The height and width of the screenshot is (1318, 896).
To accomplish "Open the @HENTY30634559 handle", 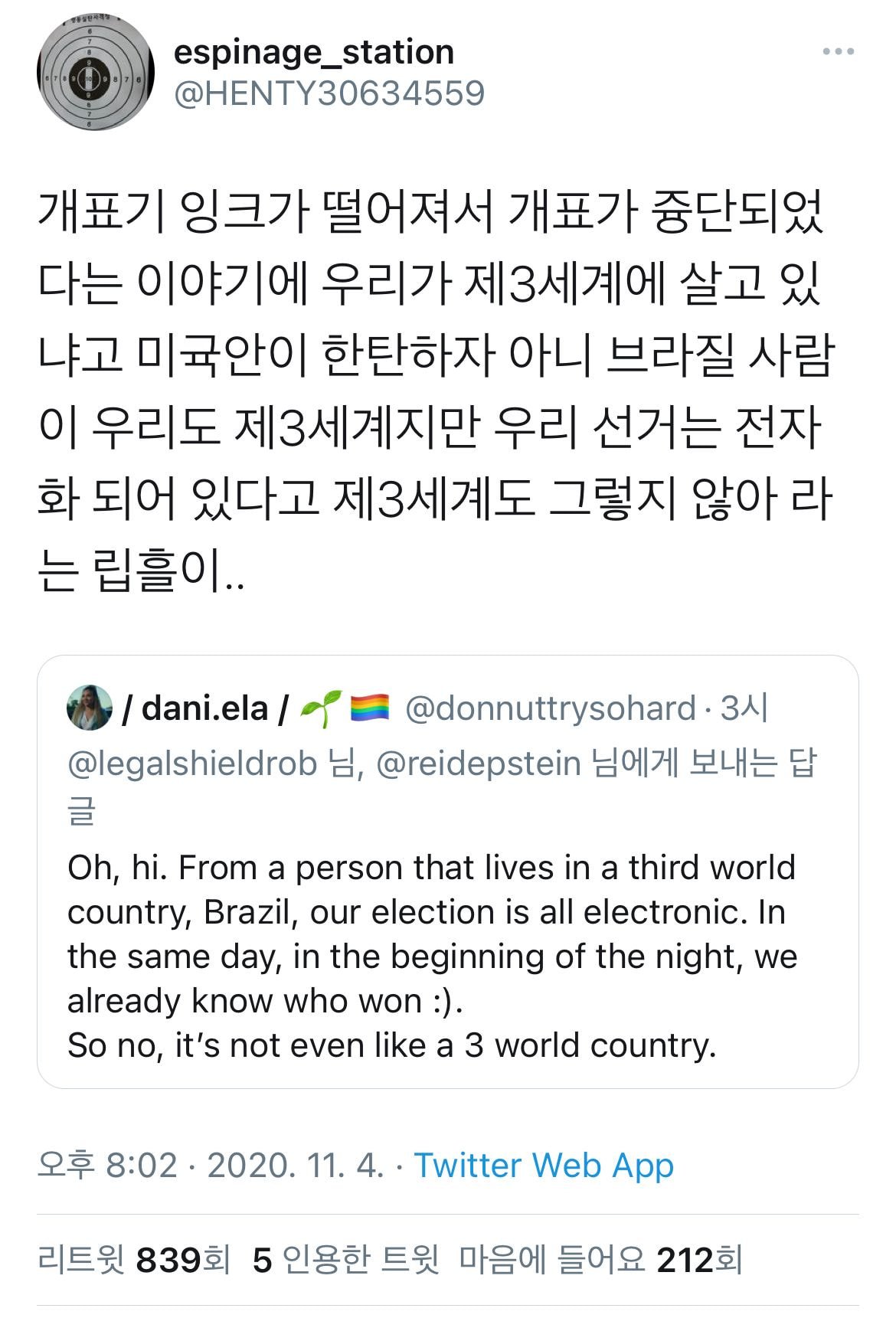I will 329,93.
